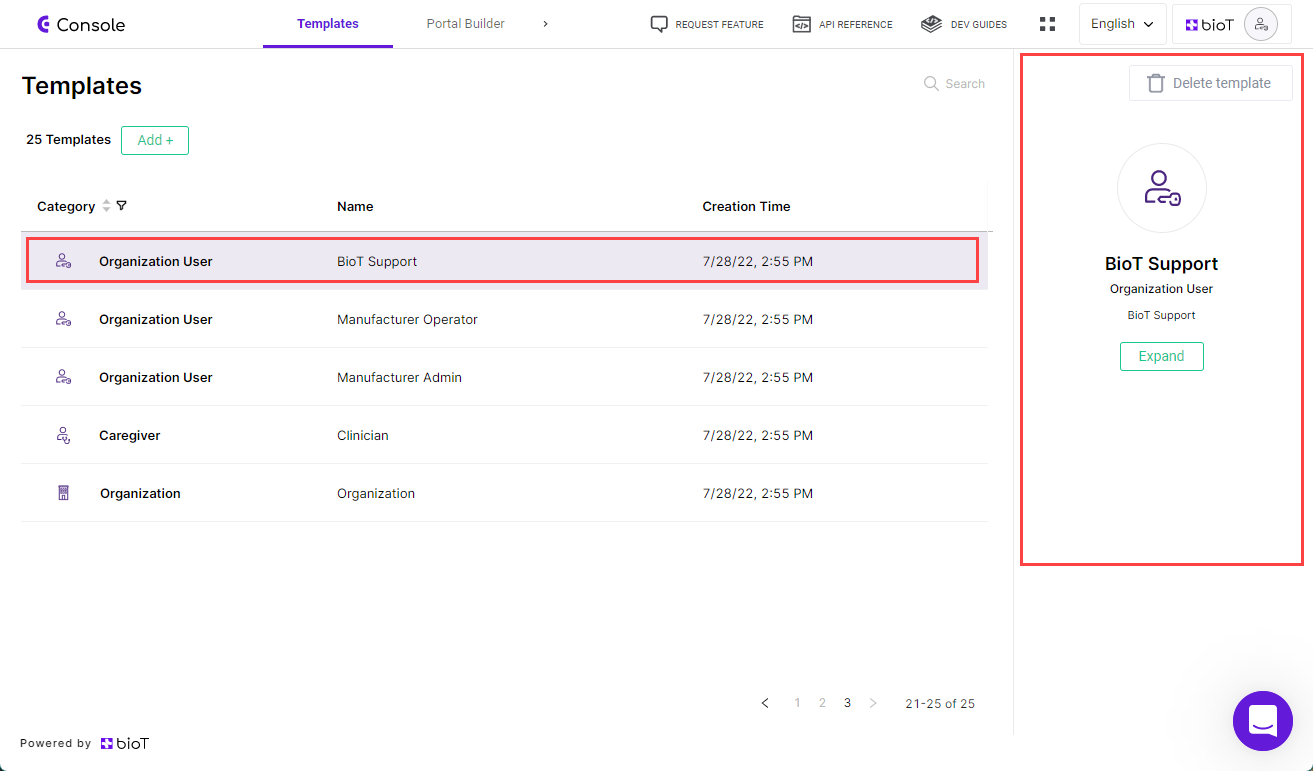
Task: Go to page 2
Action: 822,703
